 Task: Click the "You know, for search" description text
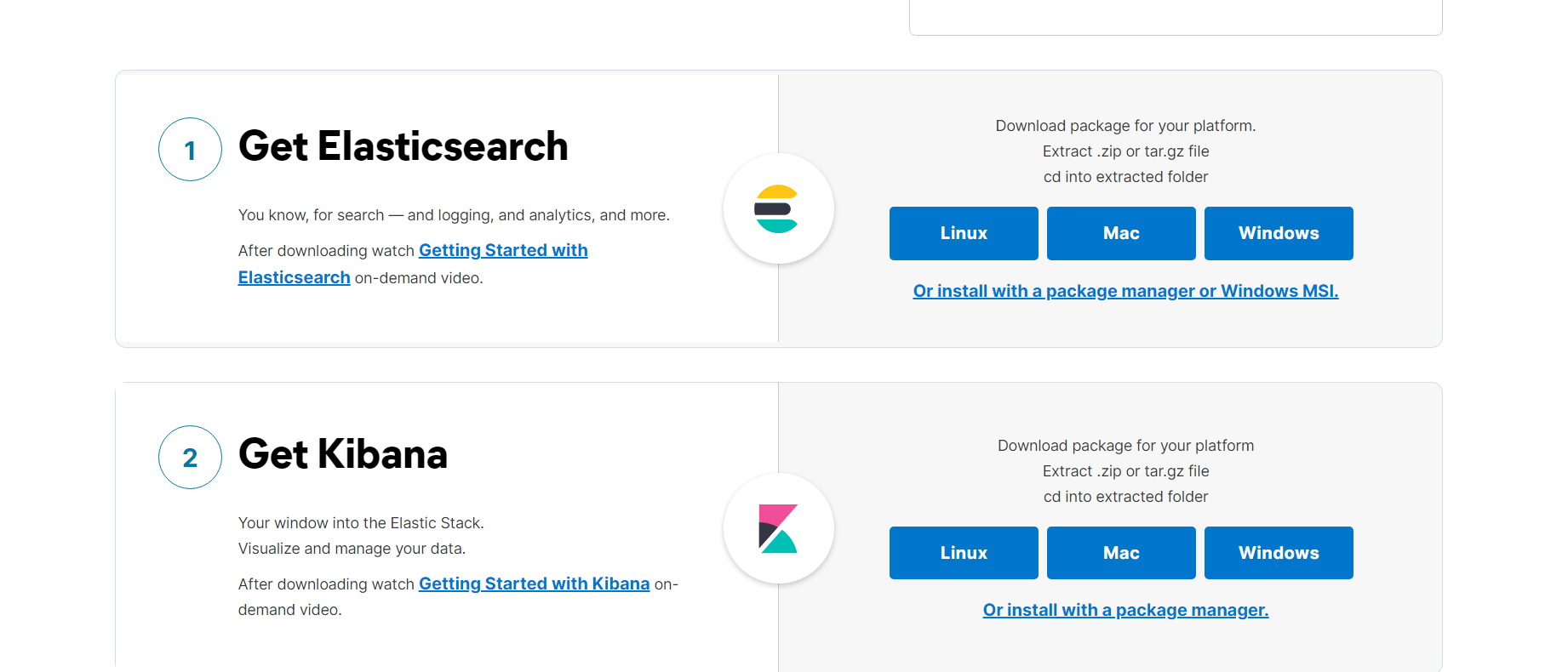454,215
